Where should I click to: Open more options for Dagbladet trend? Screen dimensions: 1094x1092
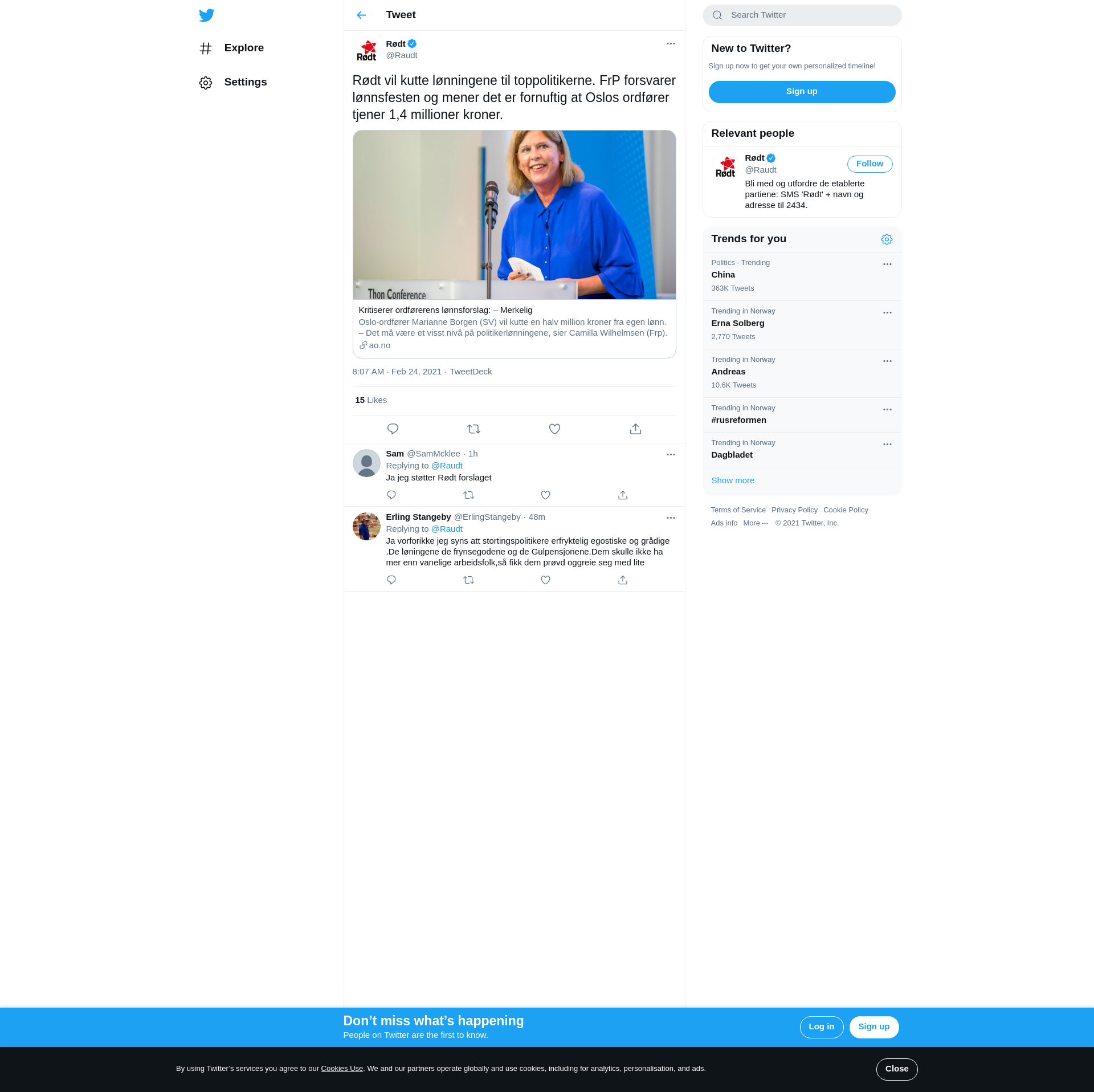coord(887,445)
